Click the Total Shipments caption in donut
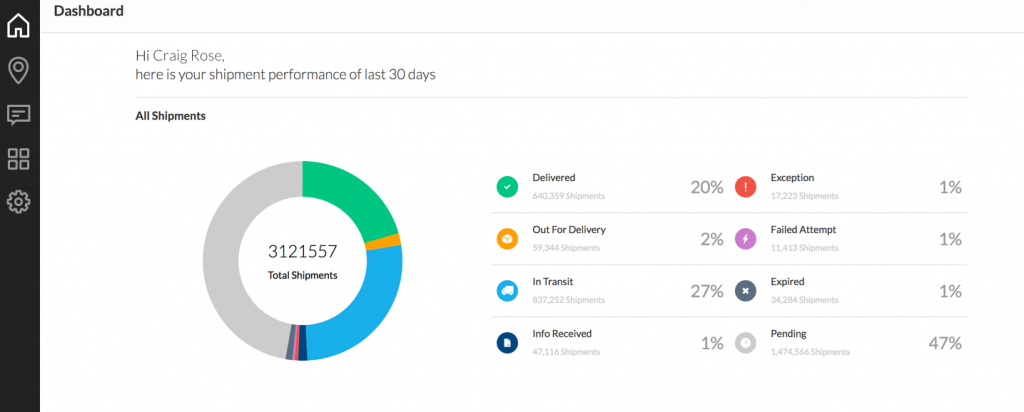Viewport: 1024px width, 412px height. tap(302, 276)
